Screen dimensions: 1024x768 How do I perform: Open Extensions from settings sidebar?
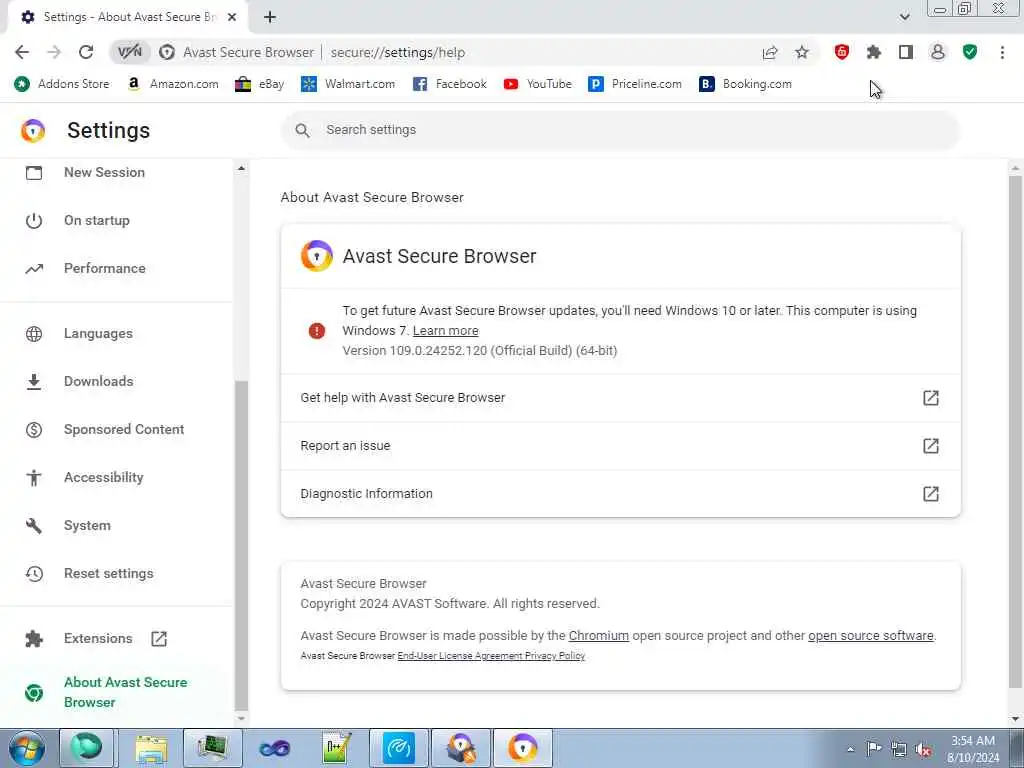click(98, 639)
